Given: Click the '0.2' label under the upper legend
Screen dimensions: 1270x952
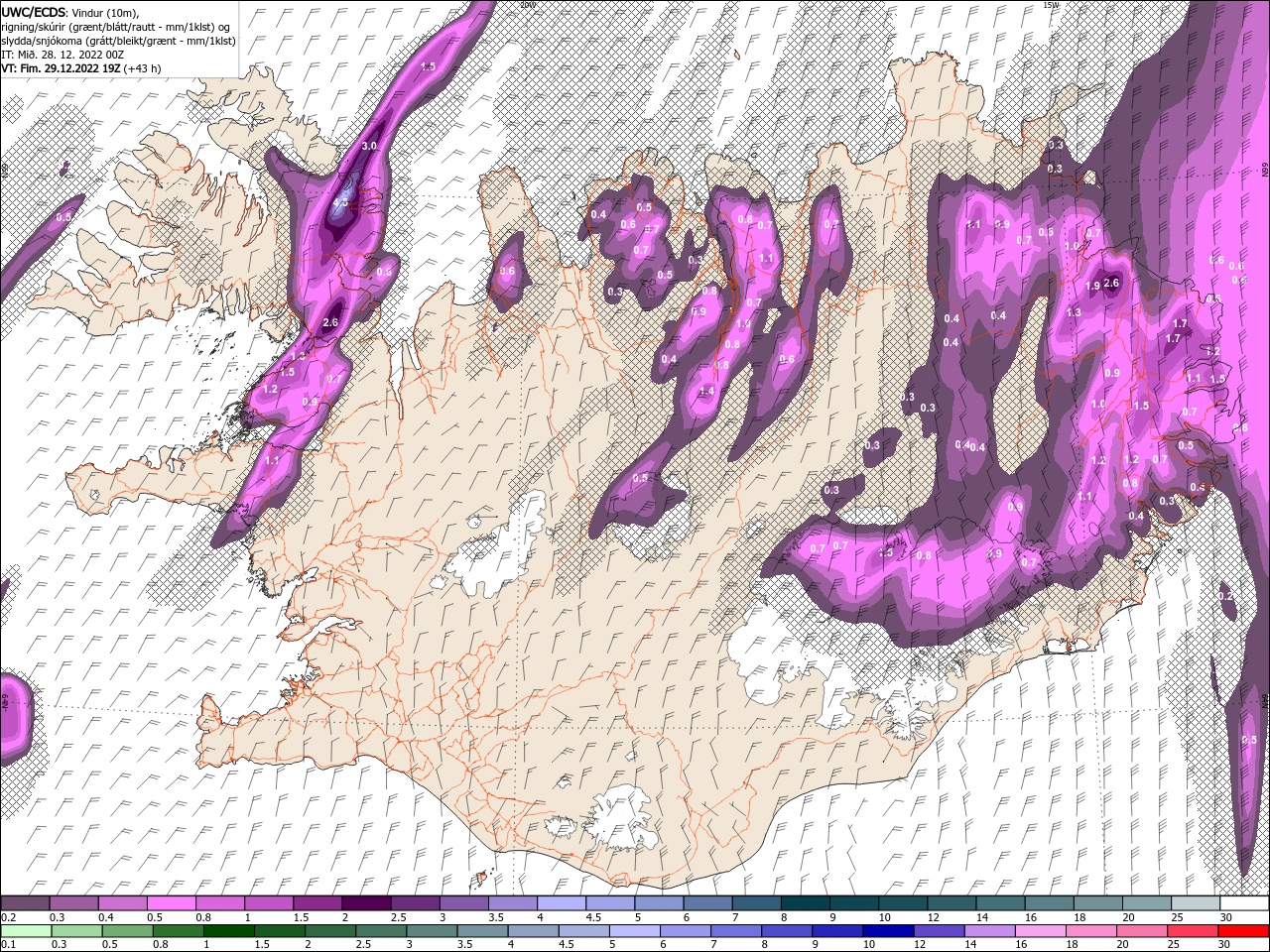Looking at the screenshot, I should pos(8,917).
